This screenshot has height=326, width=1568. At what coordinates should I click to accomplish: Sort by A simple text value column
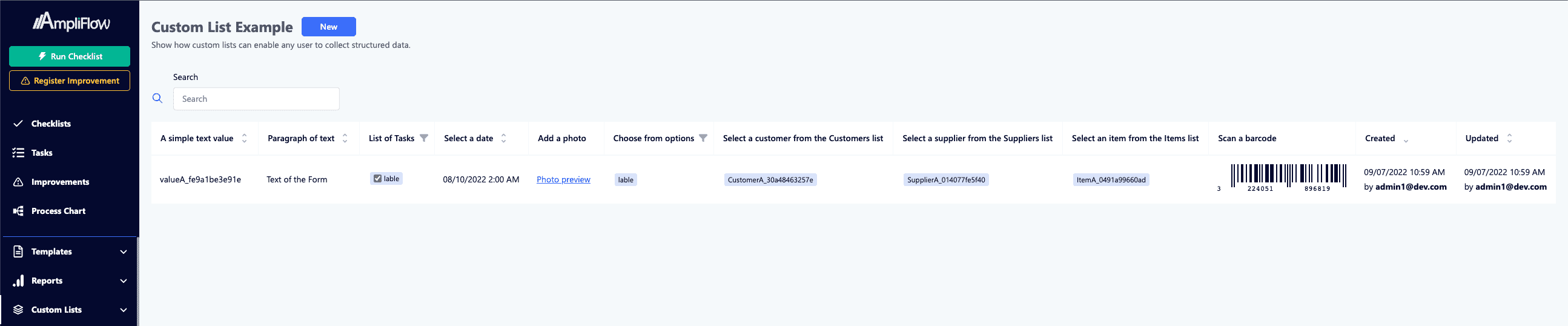click(x=245, y=138)
